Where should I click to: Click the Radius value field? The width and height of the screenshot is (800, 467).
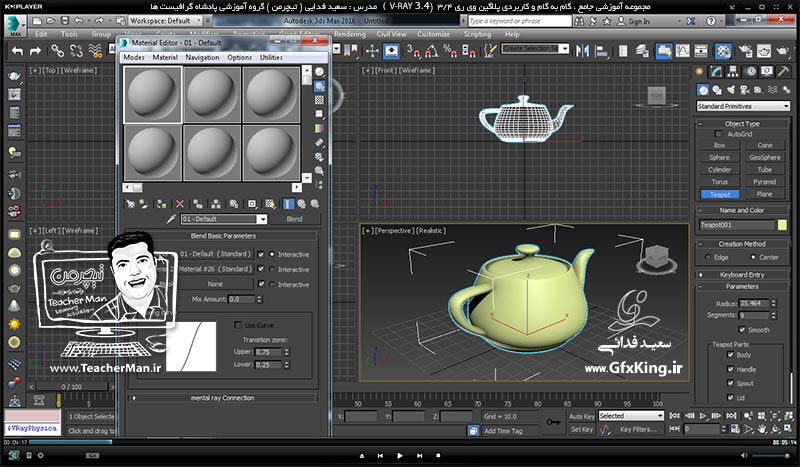tap(754, 303)
